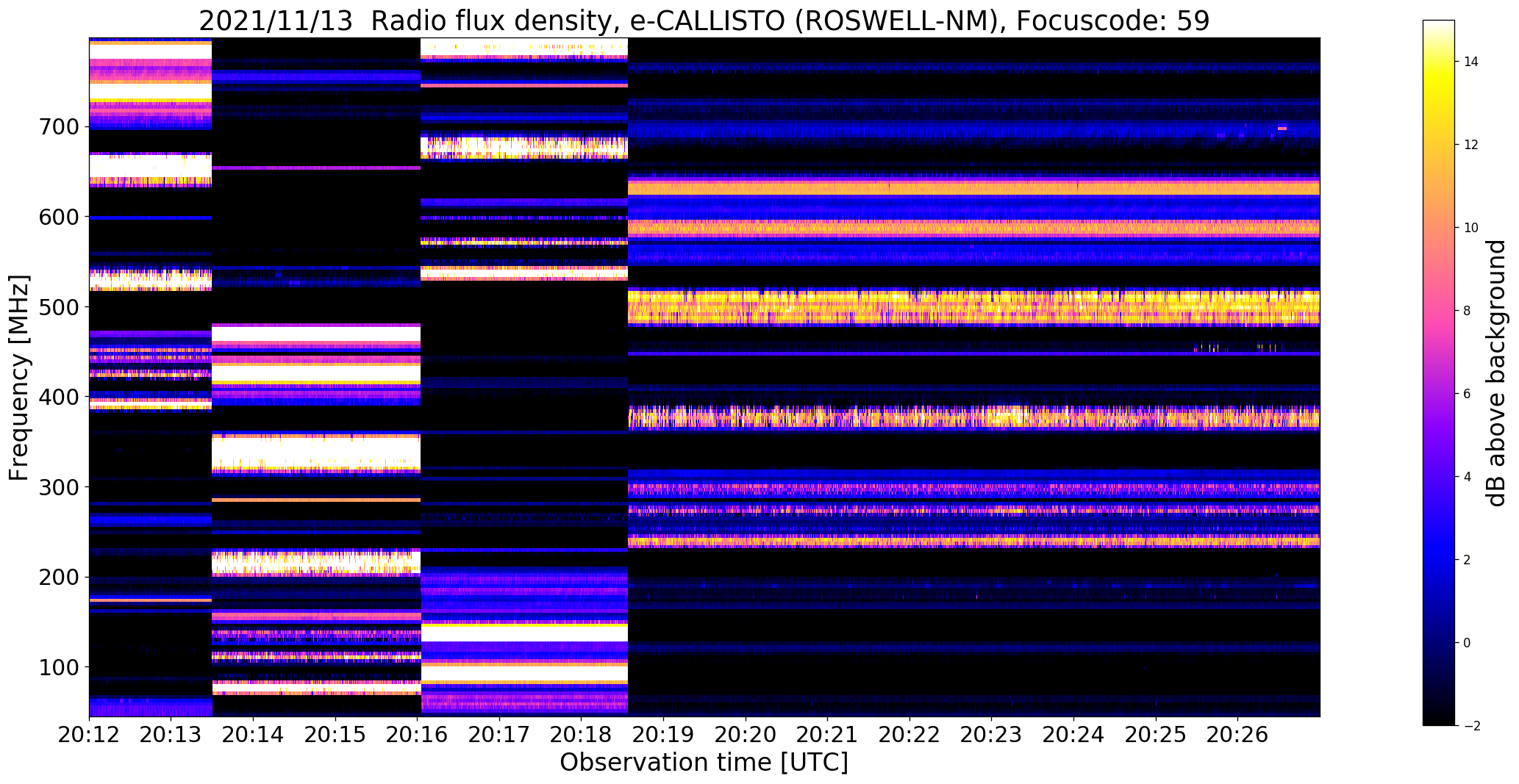
Task: Click the 600 frequency tick label
Action: click(x=59, y=217)
